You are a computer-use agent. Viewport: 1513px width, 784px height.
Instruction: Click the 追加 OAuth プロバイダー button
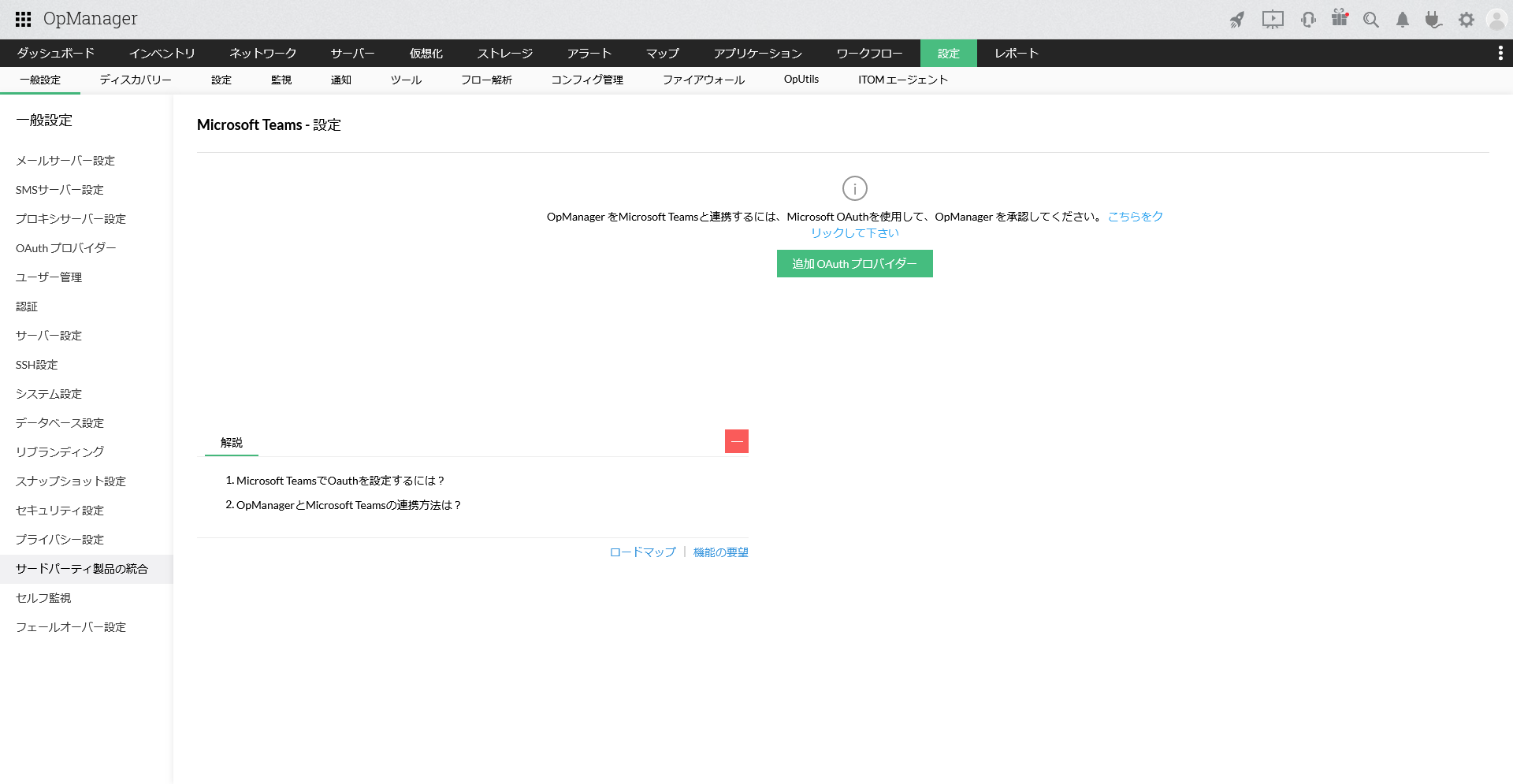[855, 264]
